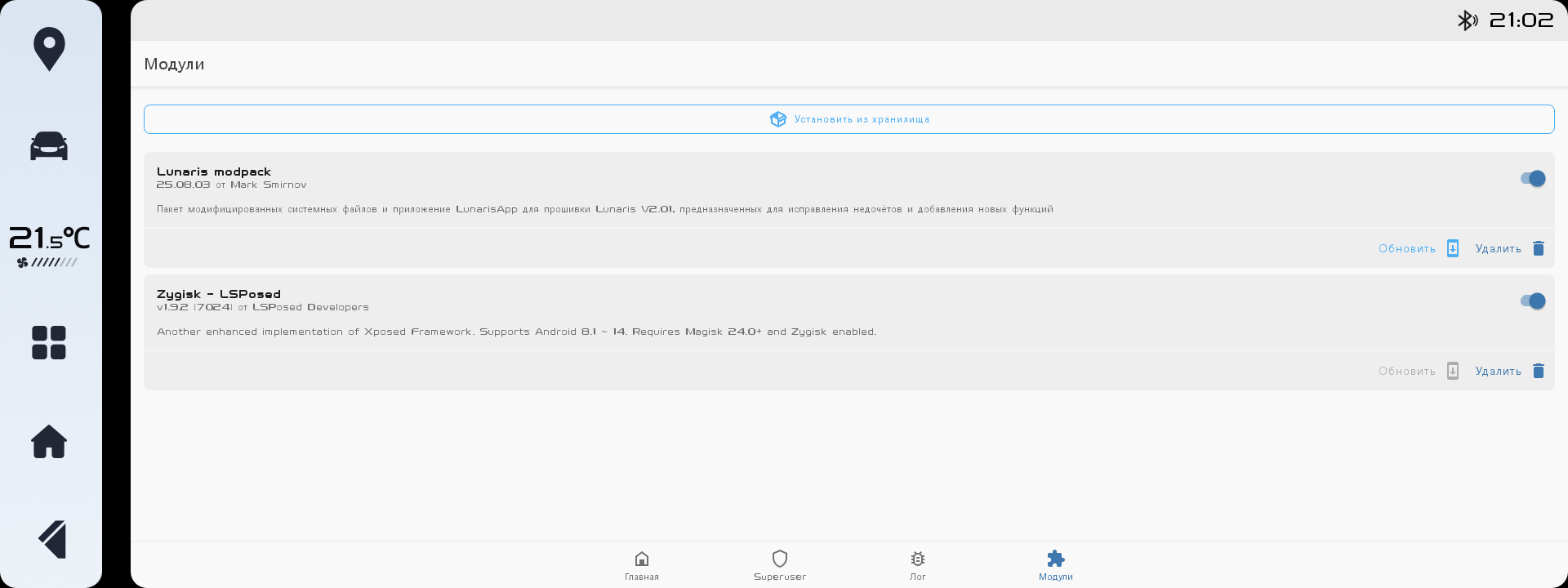Open the apps grid in sidebar
The image size is (1568, 588).
pyautogui.click(x=49, y=342)
